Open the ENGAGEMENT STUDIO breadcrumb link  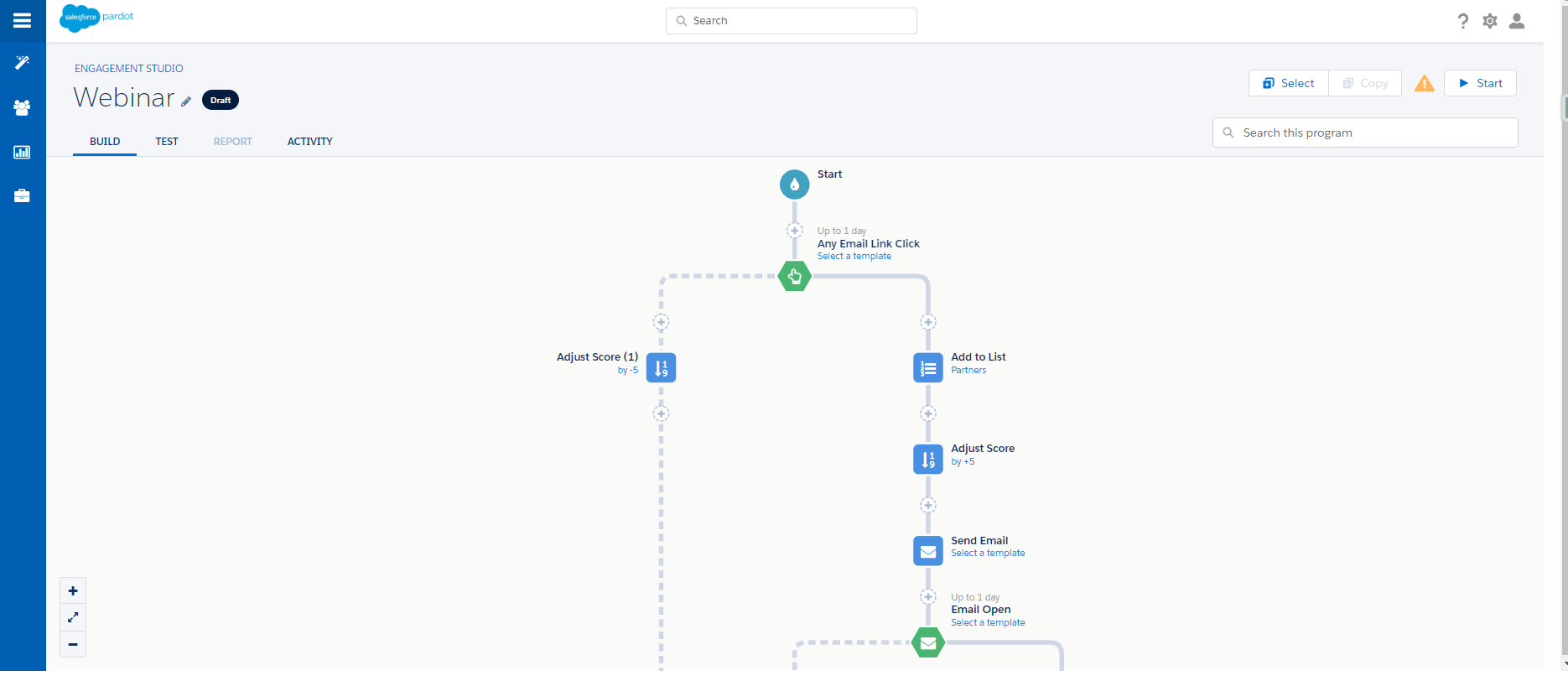(129, 69)
